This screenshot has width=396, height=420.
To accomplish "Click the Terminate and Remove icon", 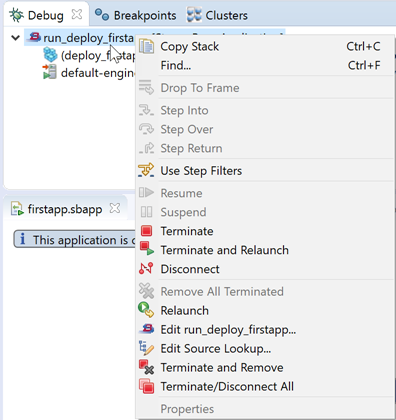I will [146, 367].
